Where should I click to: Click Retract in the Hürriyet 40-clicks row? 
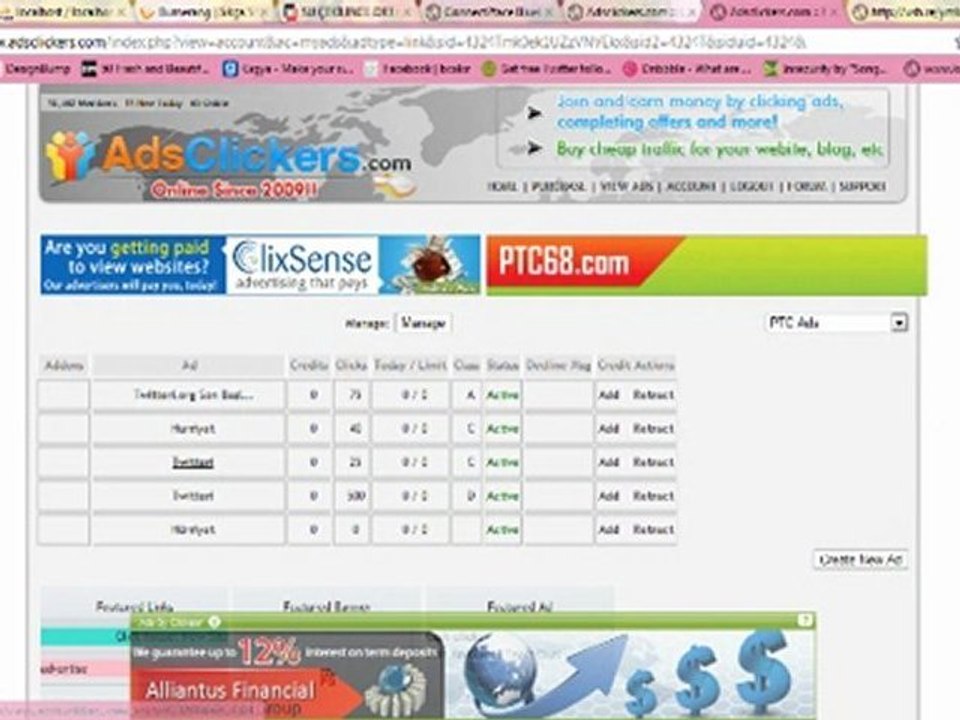click(x=653, y=429)
